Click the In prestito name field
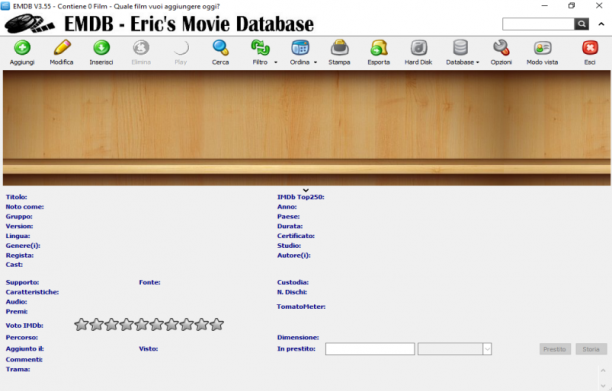This screenshot has height=391, width=612. [x=370, y=349]
